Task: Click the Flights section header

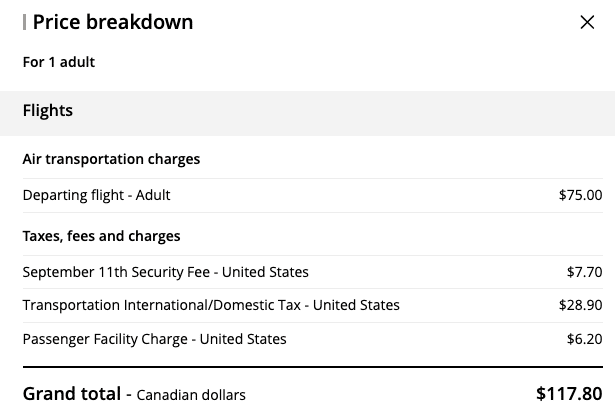Action: coord(48,111)
